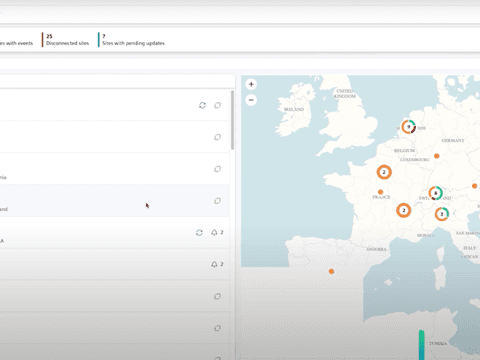Select the orange site dot in Germany
Screen dimensions: 480x360
(437, 156)
